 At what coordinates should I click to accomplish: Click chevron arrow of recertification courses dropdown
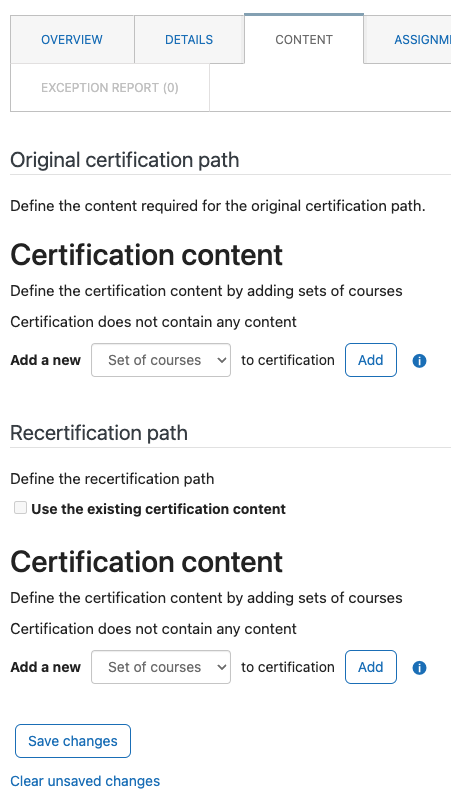(x=221, y=667)
